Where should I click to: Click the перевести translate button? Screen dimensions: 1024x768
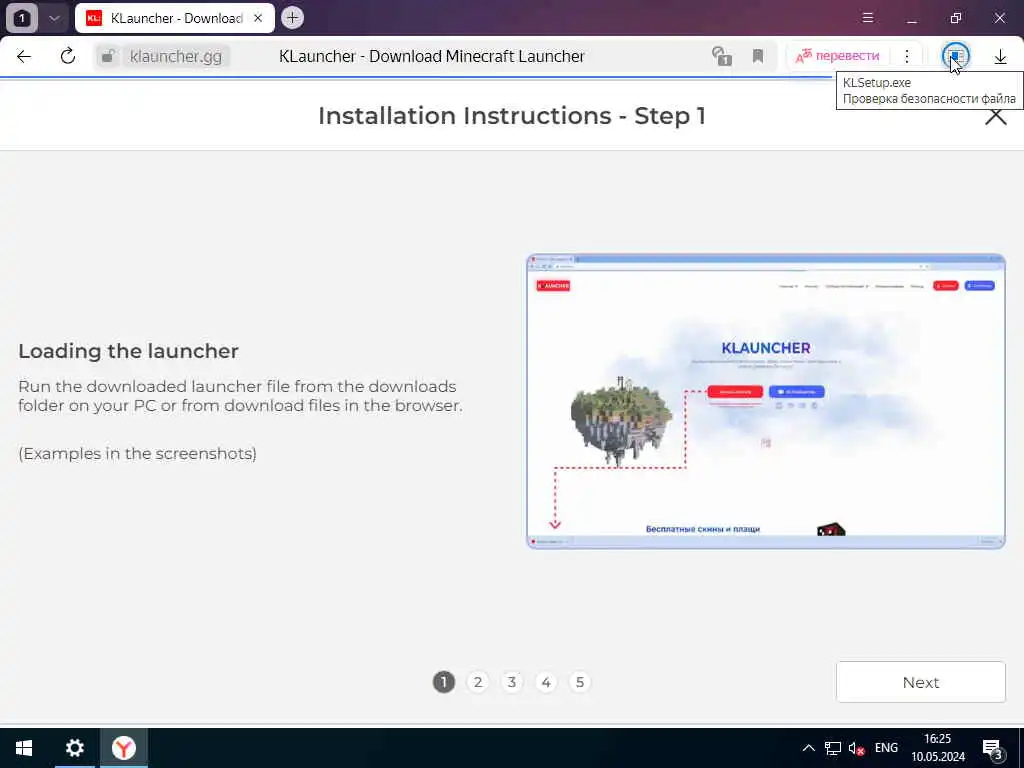(837, 56)
